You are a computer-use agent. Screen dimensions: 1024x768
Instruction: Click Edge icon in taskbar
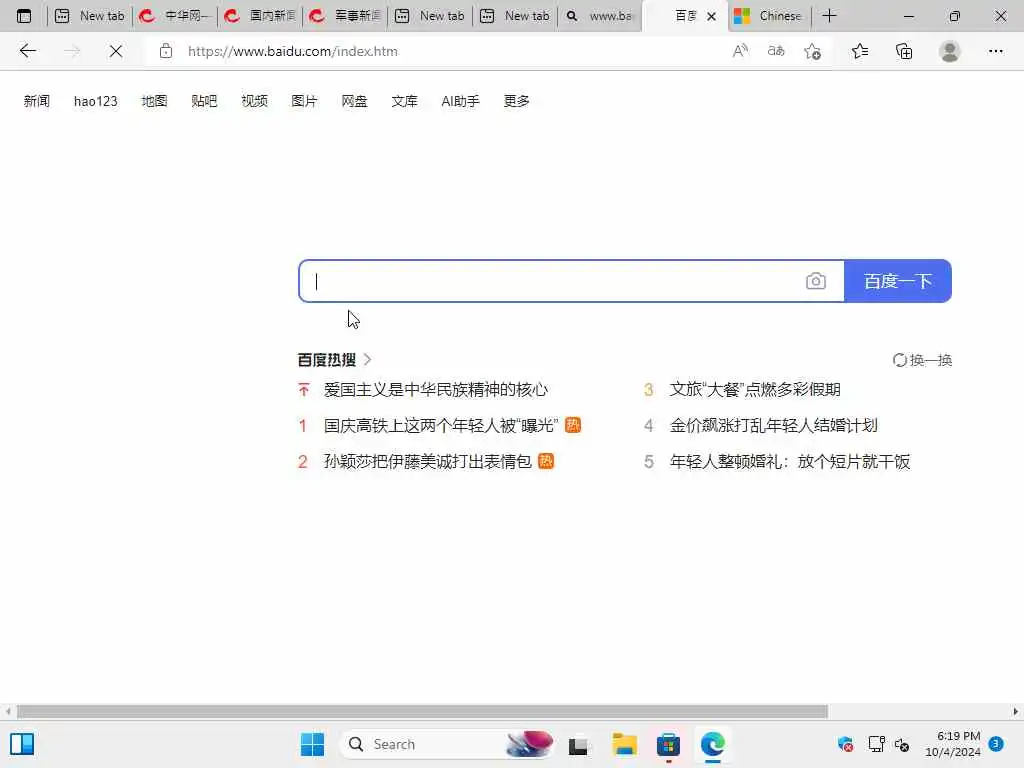pyautogui.click(x=712, y=744)
